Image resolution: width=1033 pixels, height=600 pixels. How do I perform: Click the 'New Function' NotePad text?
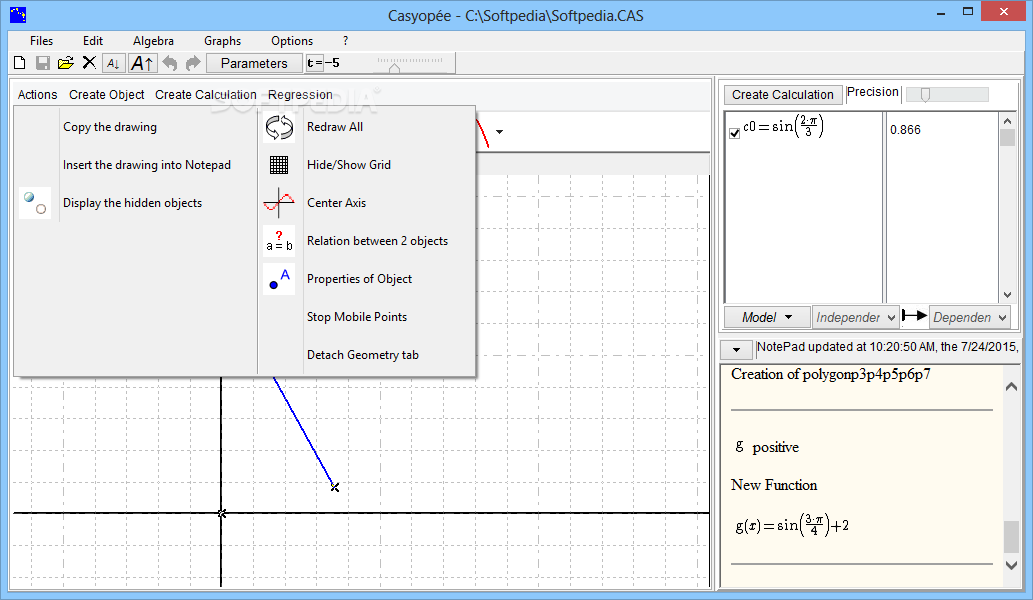click(x=774, y=485)
